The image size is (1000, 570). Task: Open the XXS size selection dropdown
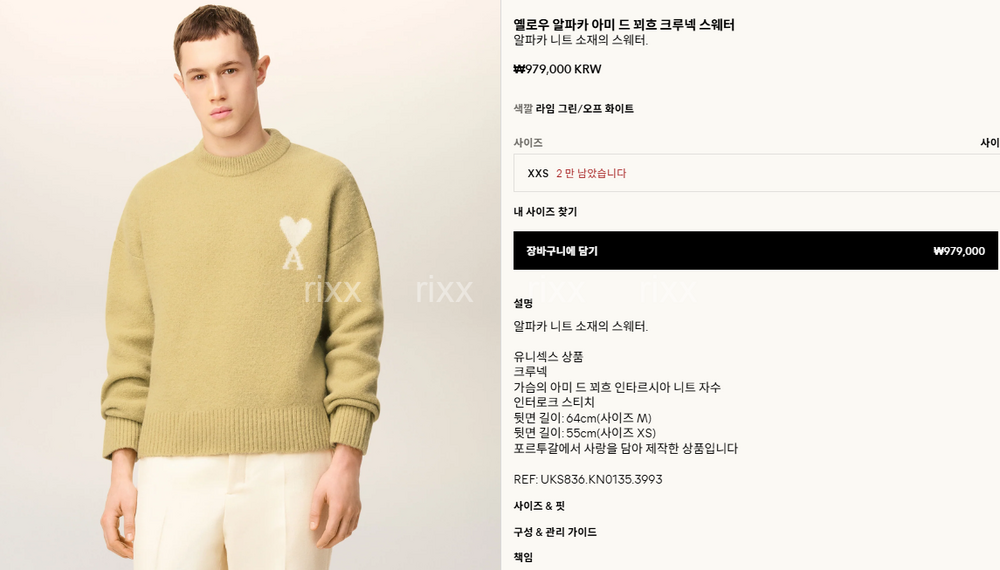(756, 173)
